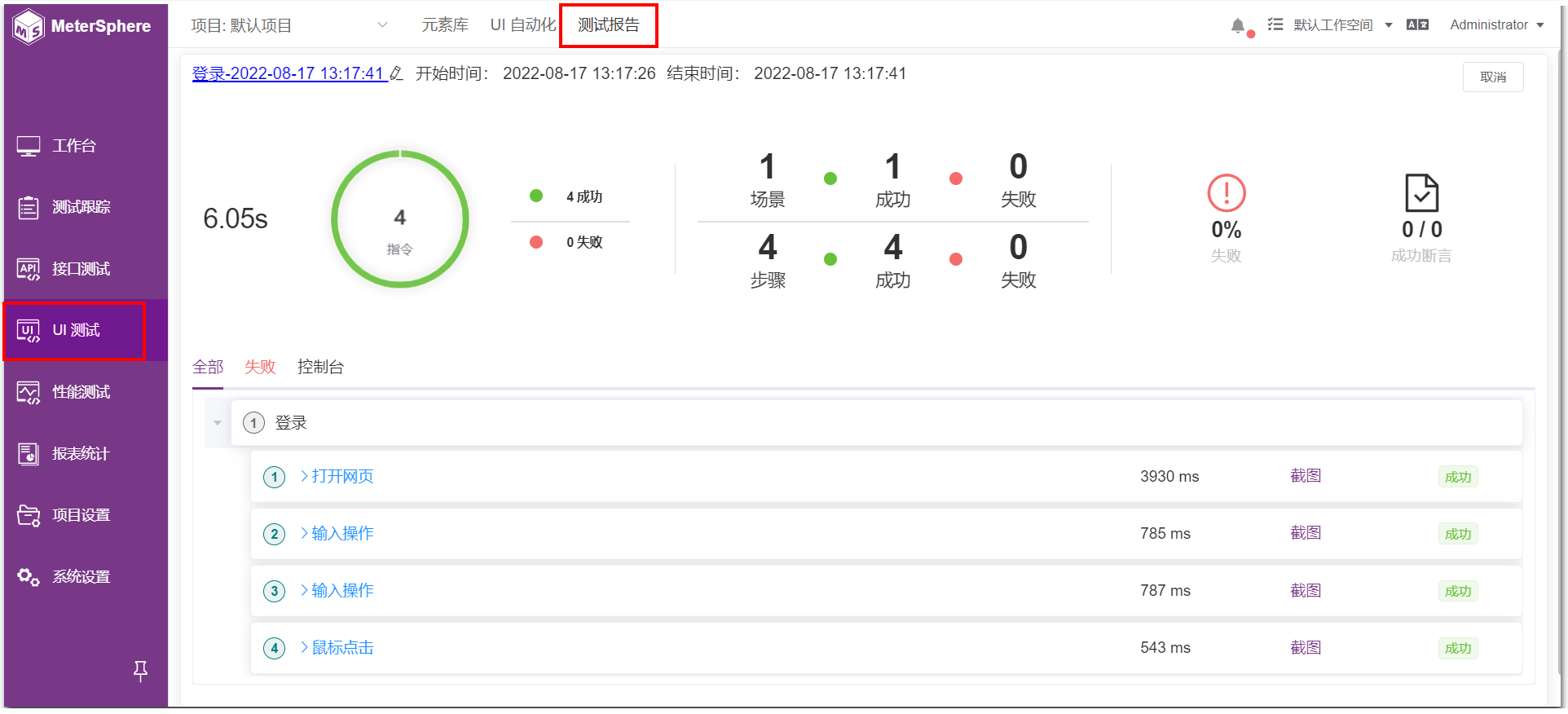Open the 项目设置 folder-gear icon
The width and height of the screenshot is (1568, 714).
[x=29, y=516]
